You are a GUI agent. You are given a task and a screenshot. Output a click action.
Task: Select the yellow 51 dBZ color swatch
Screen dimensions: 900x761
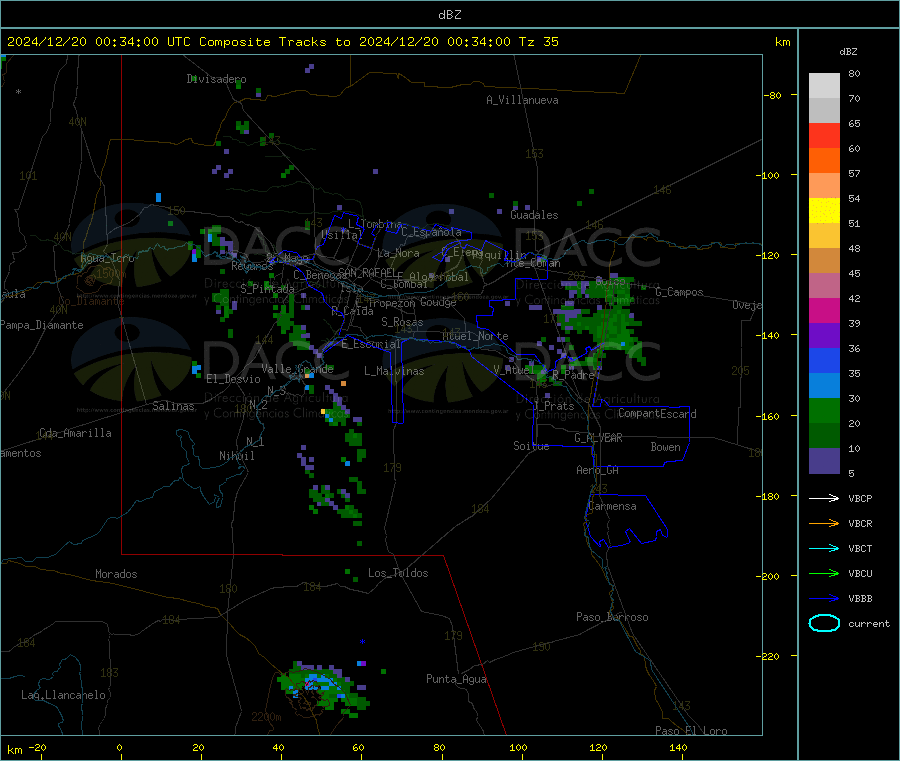(x=824, y=211)
